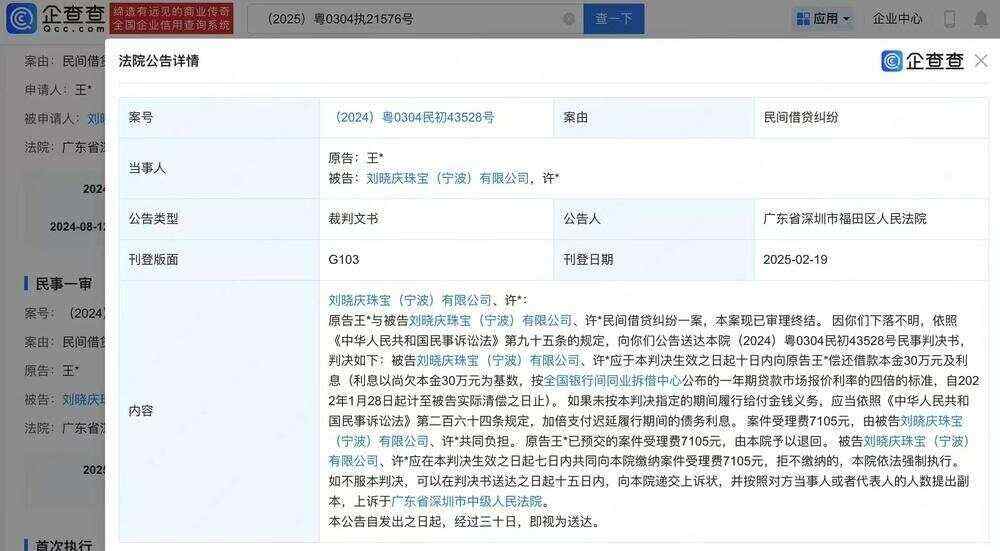Click the 企查查 logo in the dialog header
This screenshot has width=1000, height=551.
click(922, 61)
